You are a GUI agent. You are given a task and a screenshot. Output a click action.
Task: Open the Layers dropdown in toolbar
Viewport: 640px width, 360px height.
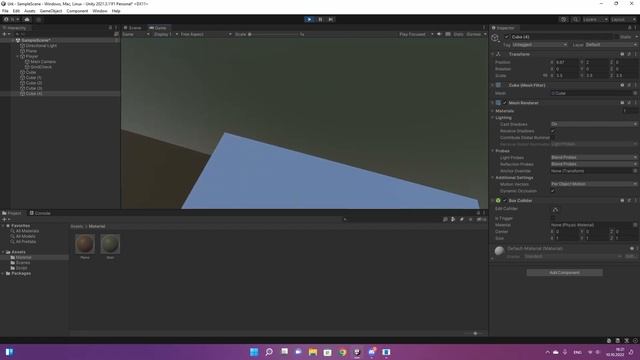(x=595, y=19)
